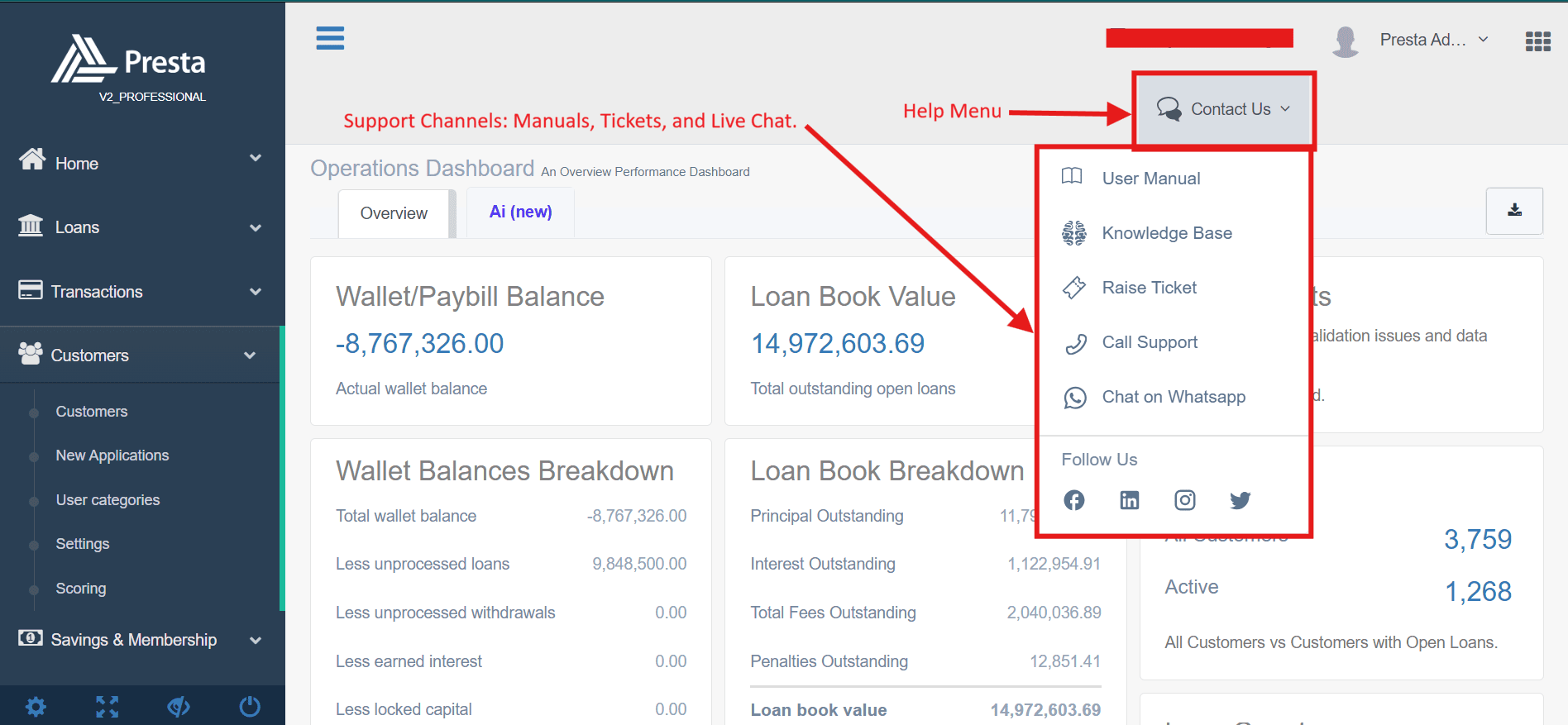
Task: Open Scoring in sidebar
Action: (81, 589)
